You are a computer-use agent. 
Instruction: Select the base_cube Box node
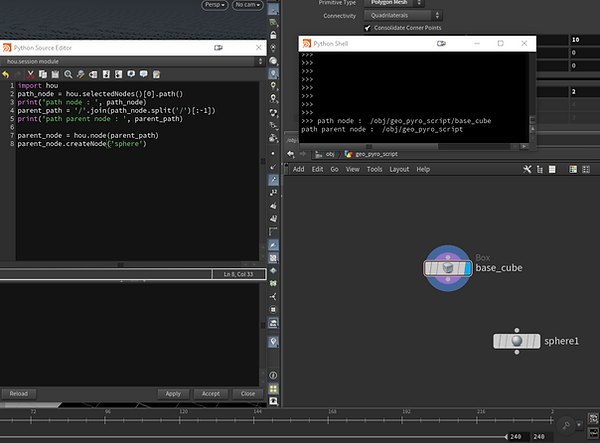coord(447,268)
